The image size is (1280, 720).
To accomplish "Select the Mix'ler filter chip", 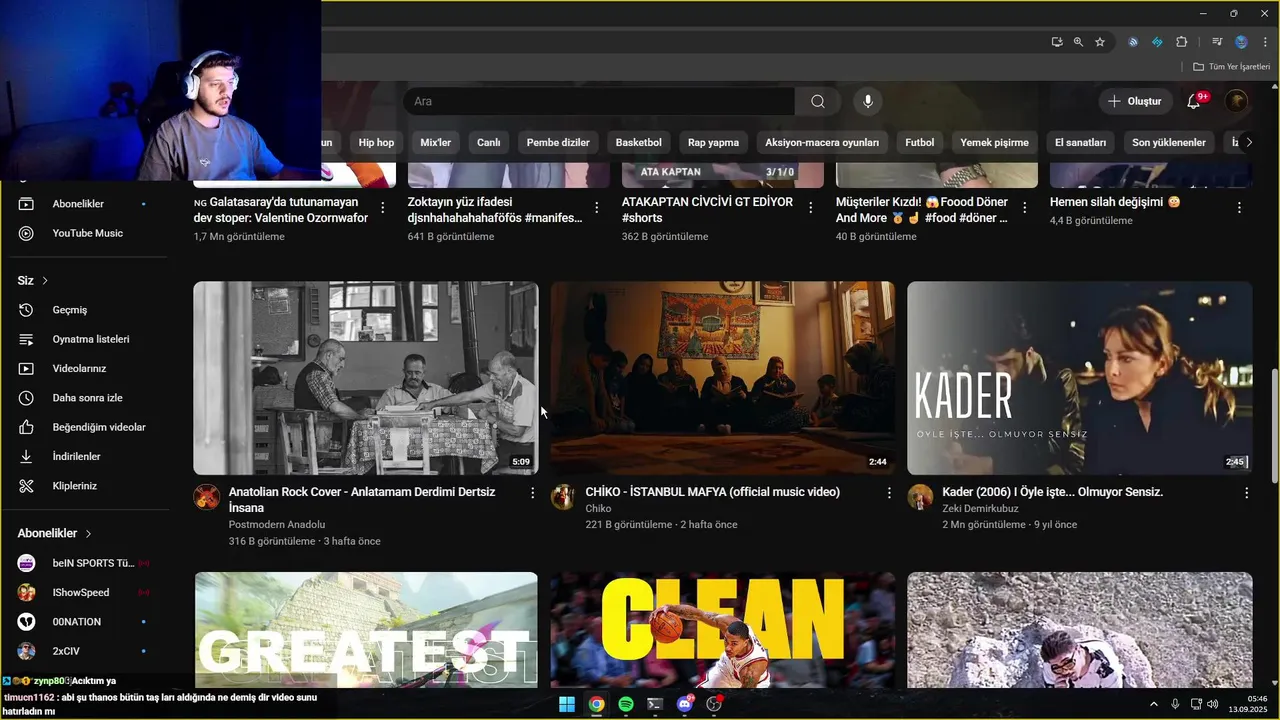I will click(436, 142).
